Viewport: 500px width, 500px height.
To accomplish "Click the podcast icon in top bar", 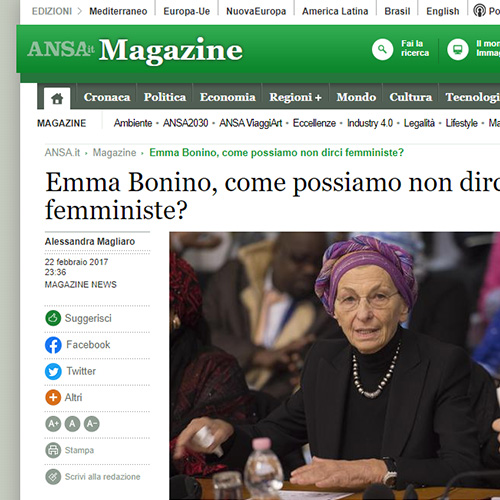I will pos(479,11).
